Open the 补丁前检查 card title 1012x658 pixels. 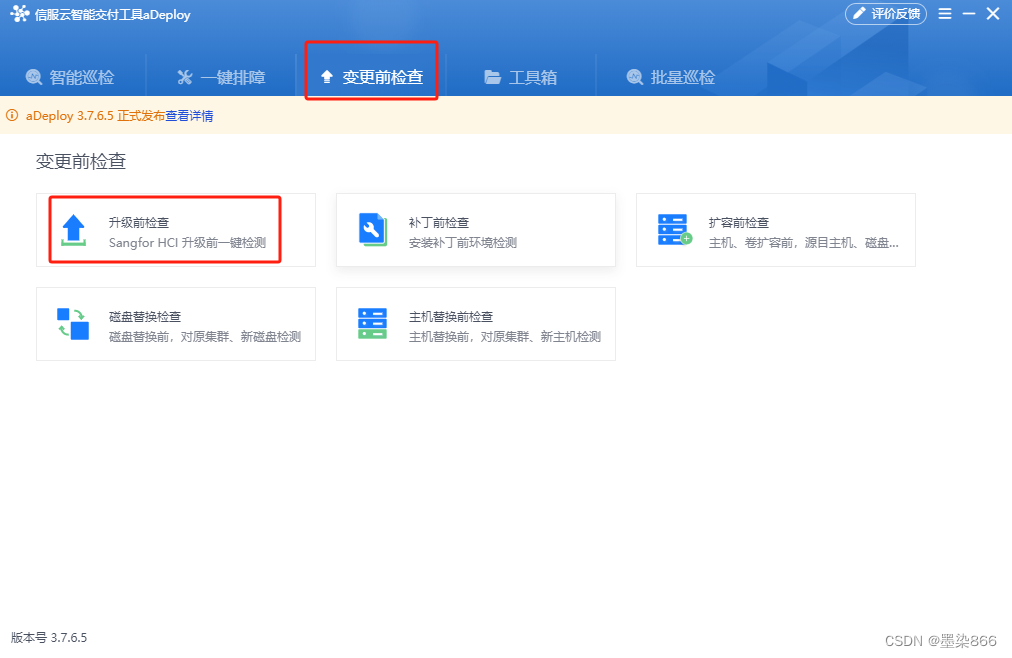439,223
